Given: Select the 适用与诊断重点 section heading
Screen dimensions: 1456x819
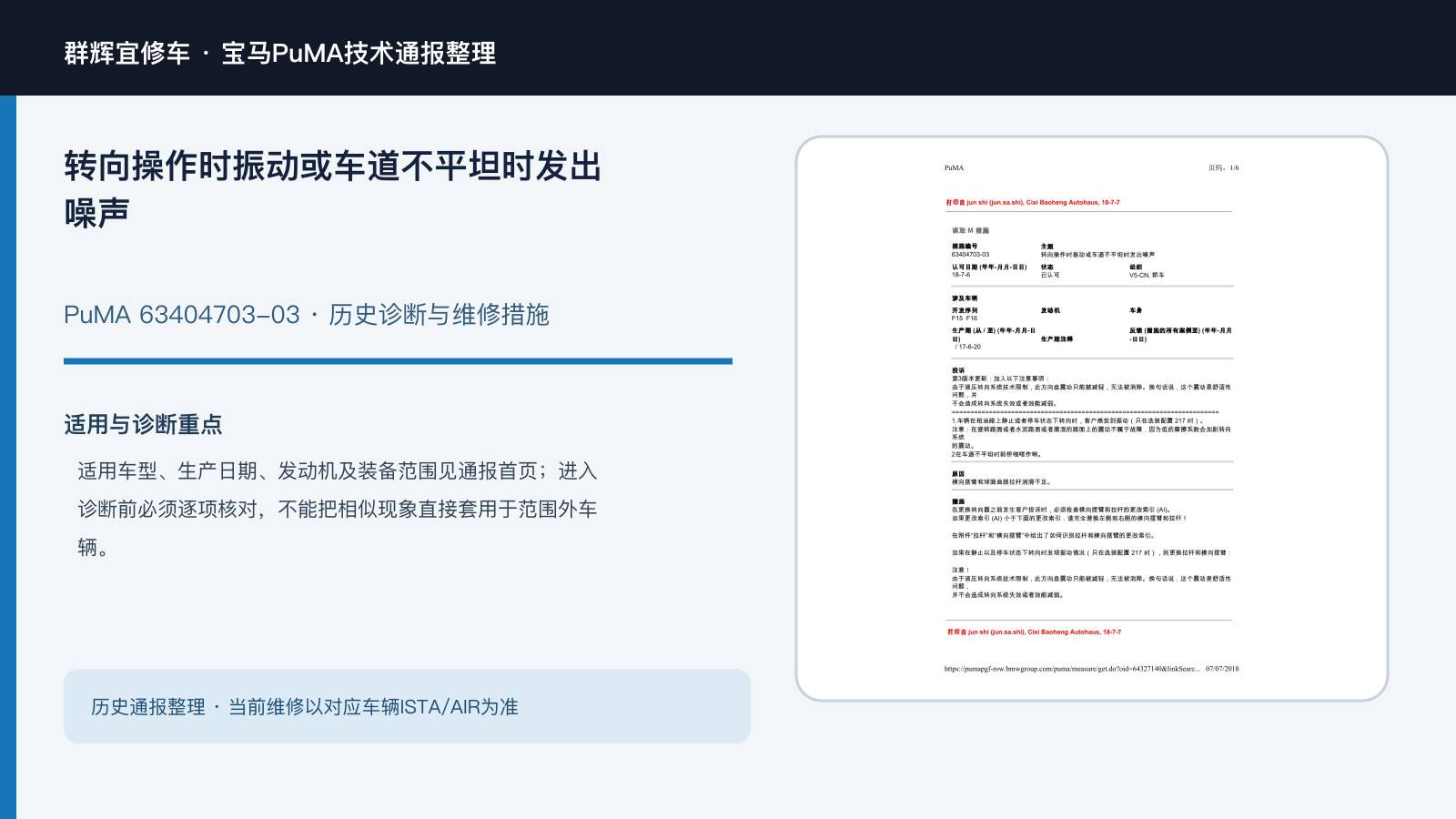Looking at the screenshot, I should click(143, 425).
